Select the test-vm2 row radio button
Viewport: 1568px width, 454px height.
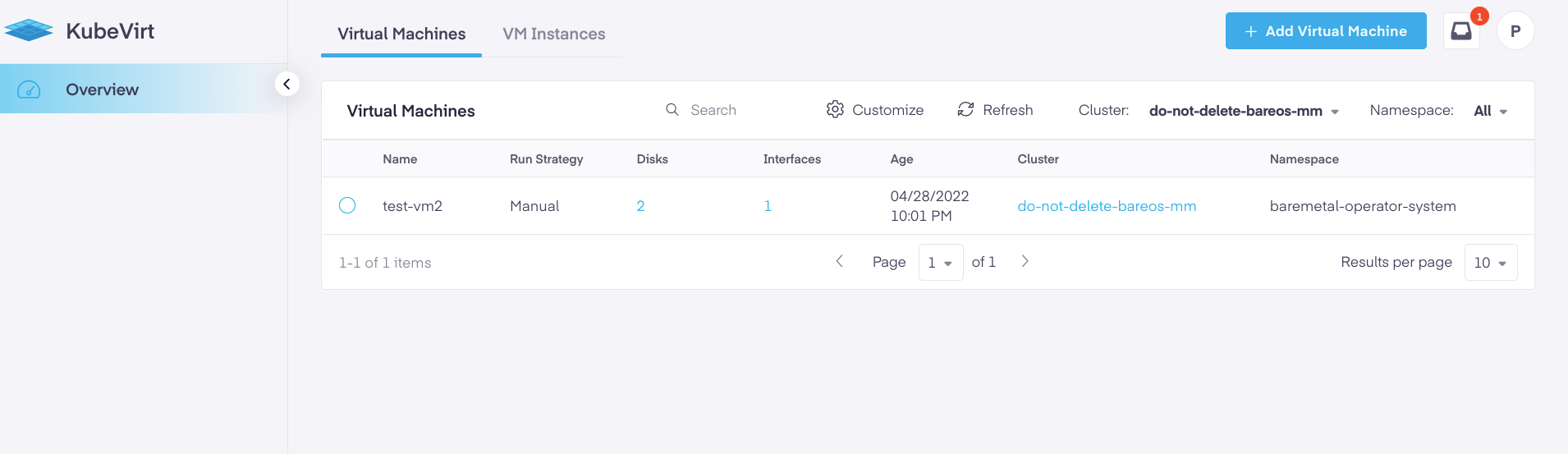[x=347, y=205]
